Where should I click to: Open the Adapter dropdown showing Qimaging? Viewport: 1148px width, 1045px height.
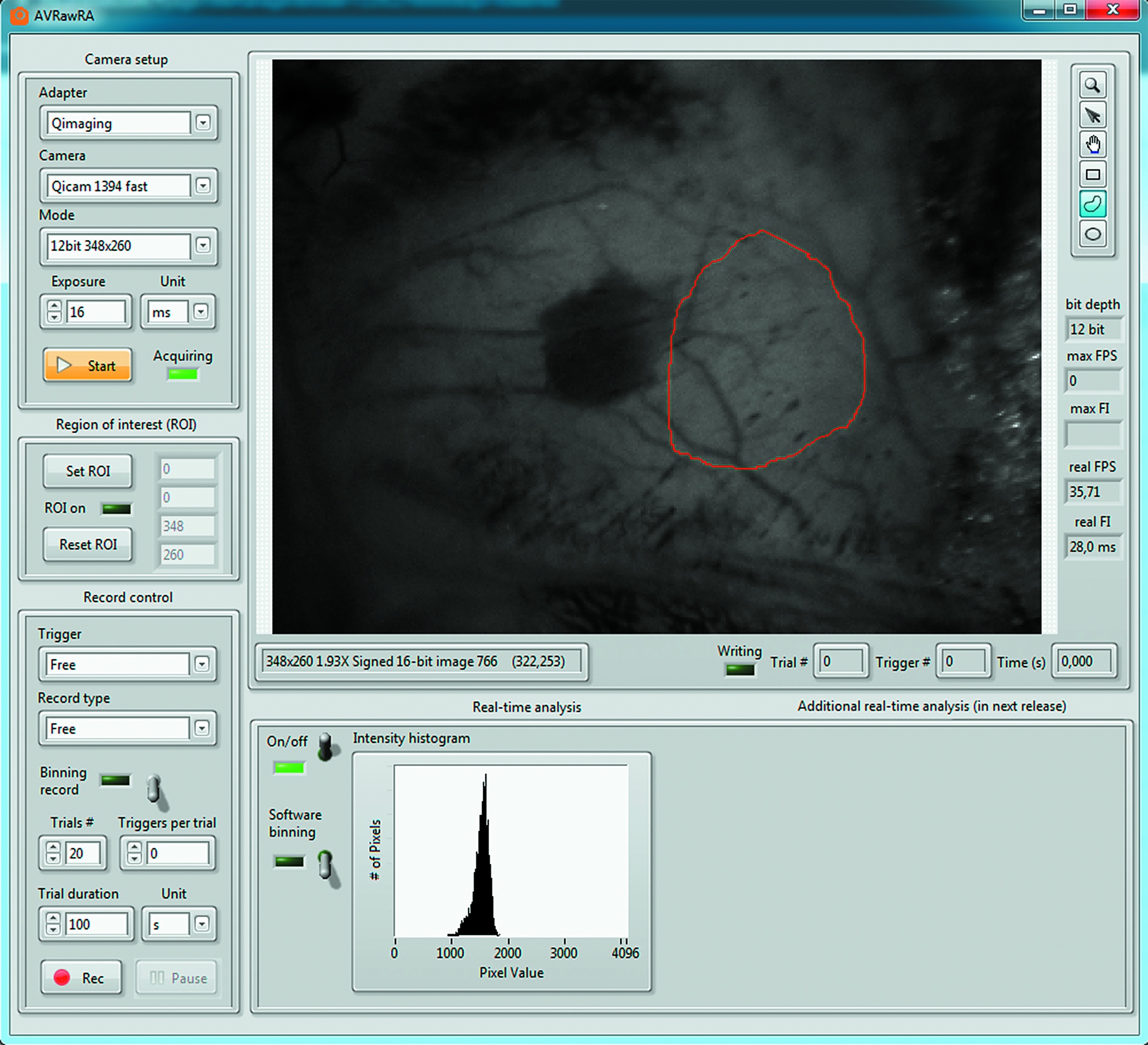coord(203,123)
